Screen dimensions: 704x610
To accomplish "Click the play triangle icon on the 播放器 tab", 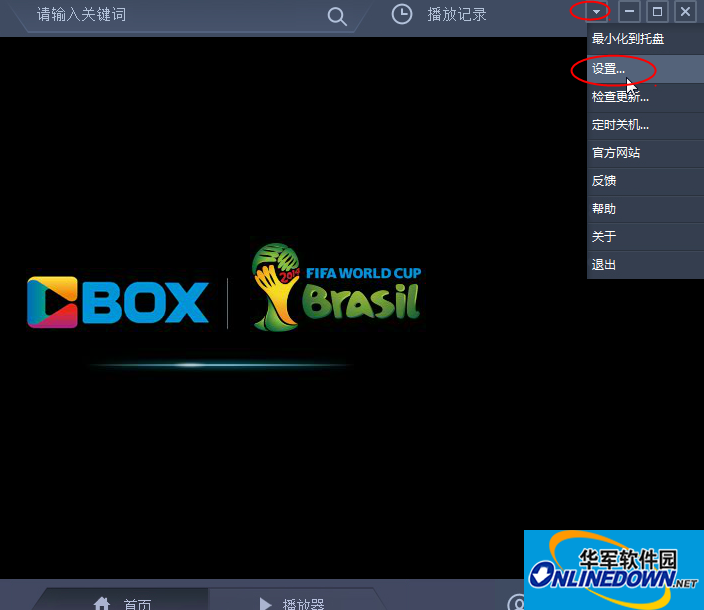I will tap(265, 603).
